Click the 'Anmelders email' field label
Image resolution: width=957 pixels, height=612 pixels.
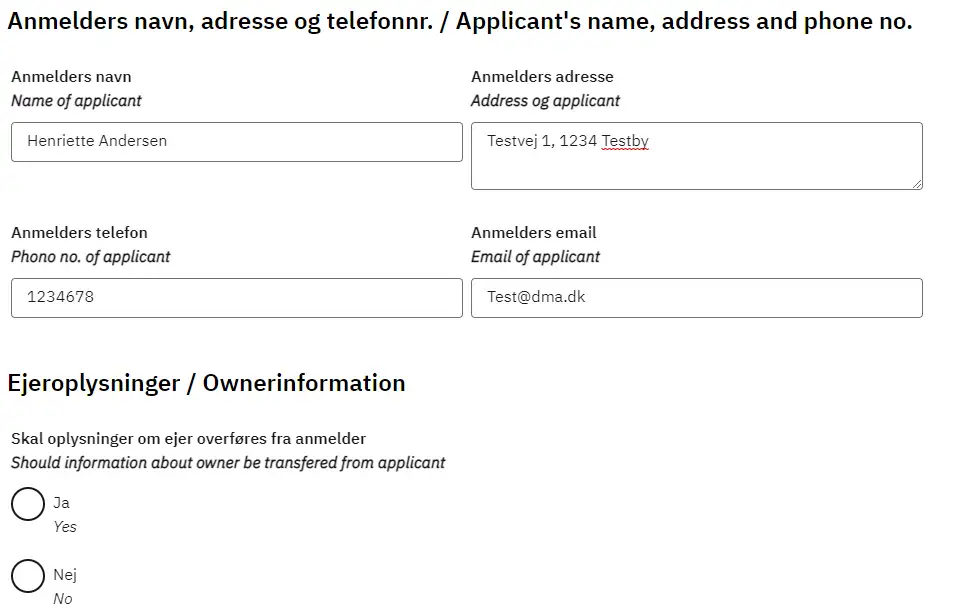tap(533, 233)
